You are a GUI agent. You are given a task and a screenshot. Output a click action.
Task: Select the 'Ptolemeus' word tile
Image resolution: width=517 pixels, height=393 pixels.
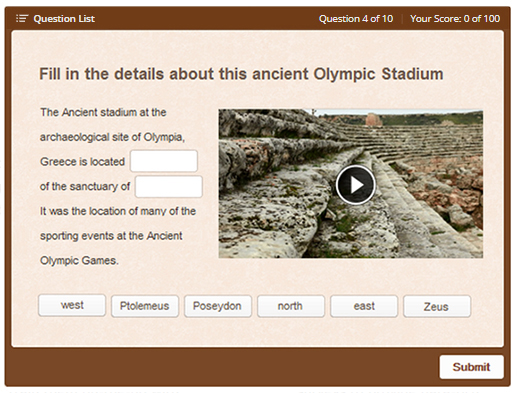(145, 306)
